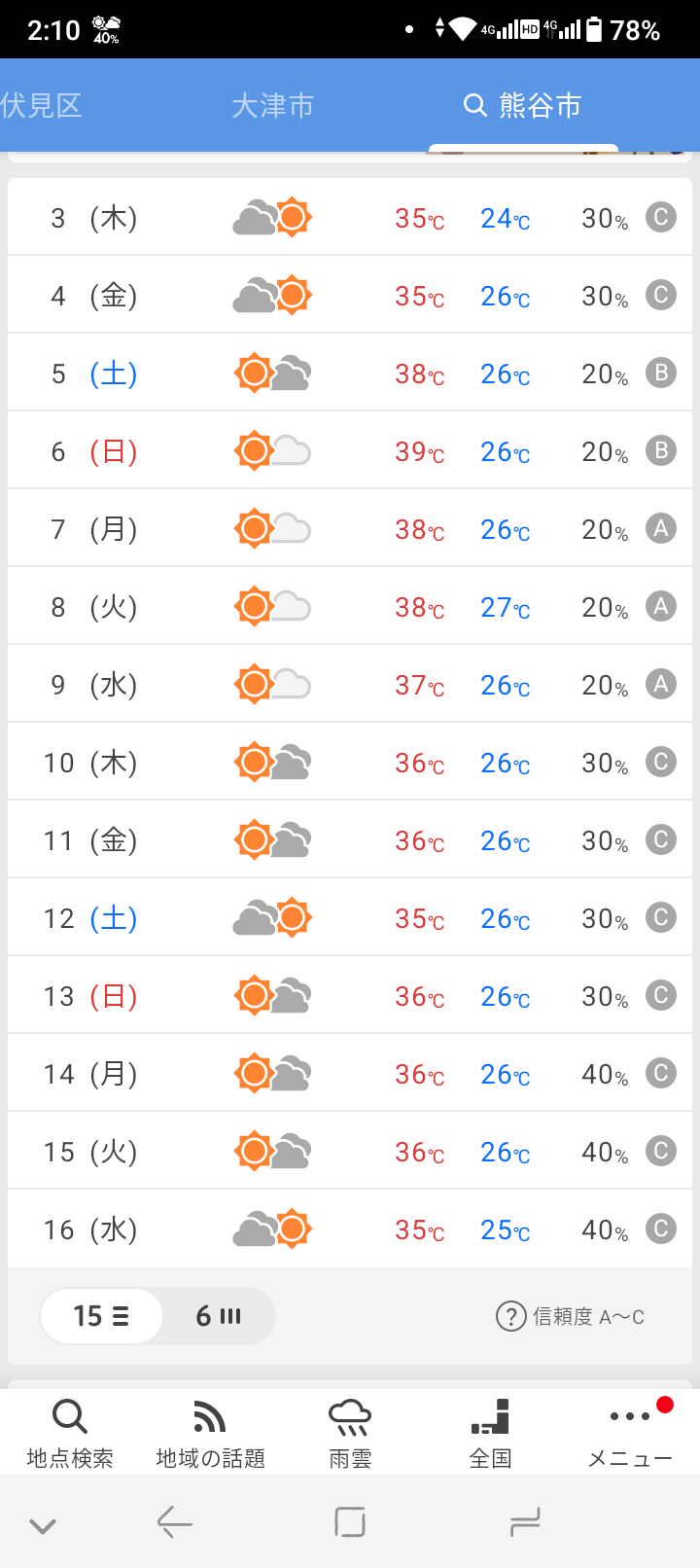Image resolution: width=700 pixels, height=1568 pixels.
Task: Tap the cloudy-sun icon for day 16
Action: point(272,1229)
